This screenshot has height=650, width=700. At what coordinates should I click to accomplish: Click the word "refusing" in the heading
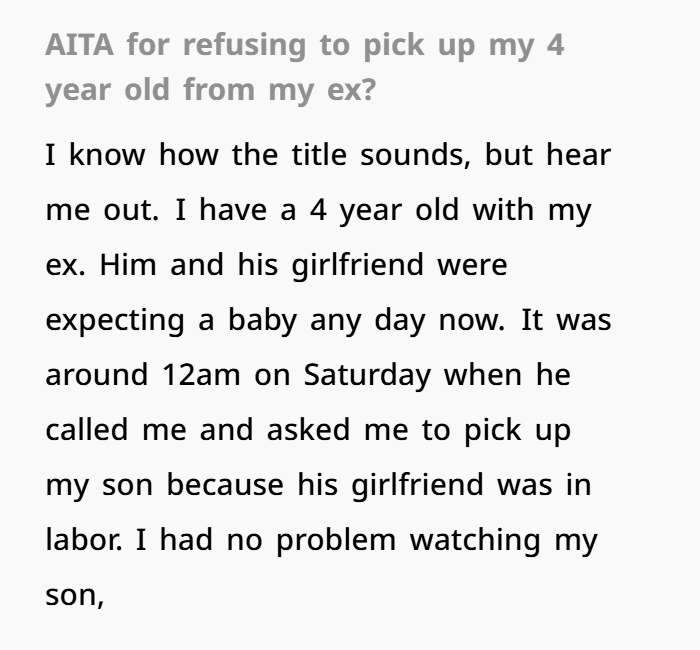coord(240,46)
